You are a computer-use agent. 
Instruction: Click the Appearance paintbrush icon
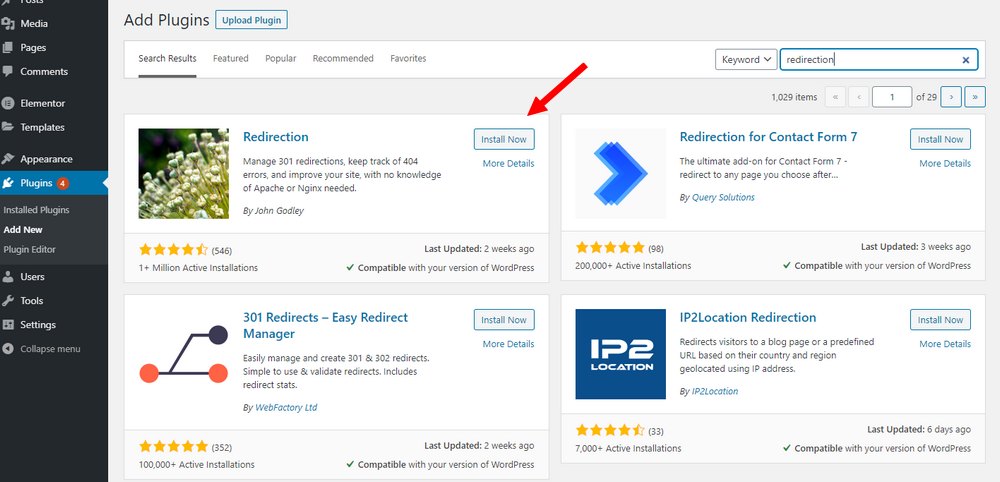[x=8, y=159]
